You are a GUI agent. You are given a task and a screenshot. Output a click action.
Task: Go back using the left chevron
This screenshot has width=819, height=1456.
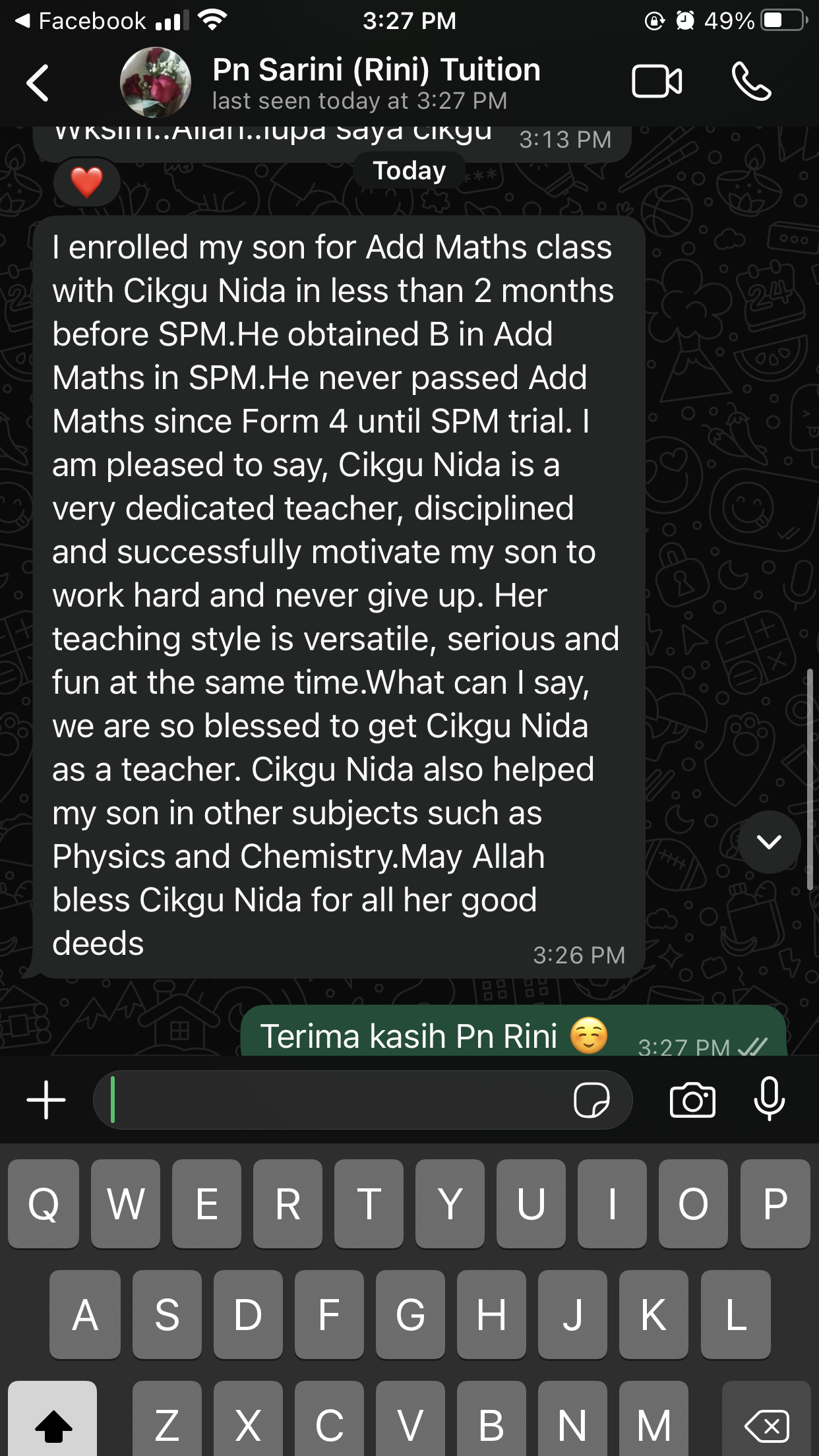(x=38, y=83)
